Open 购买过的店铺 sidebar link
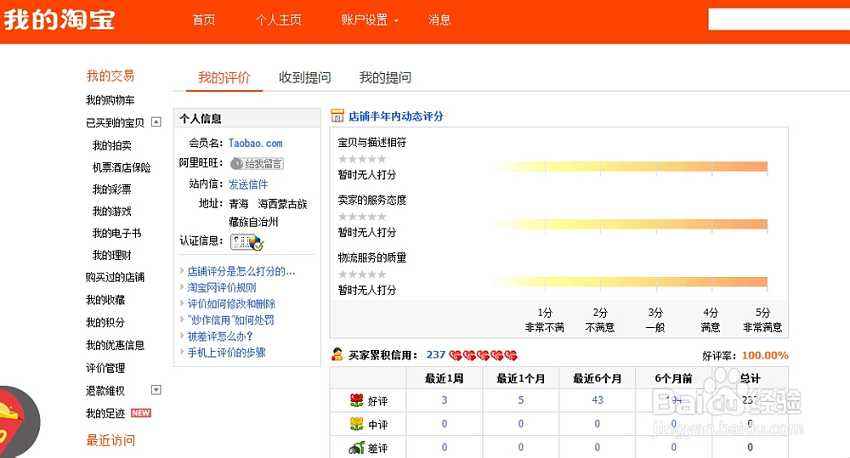Screen dimensions: 850x458 pos(115,278)
